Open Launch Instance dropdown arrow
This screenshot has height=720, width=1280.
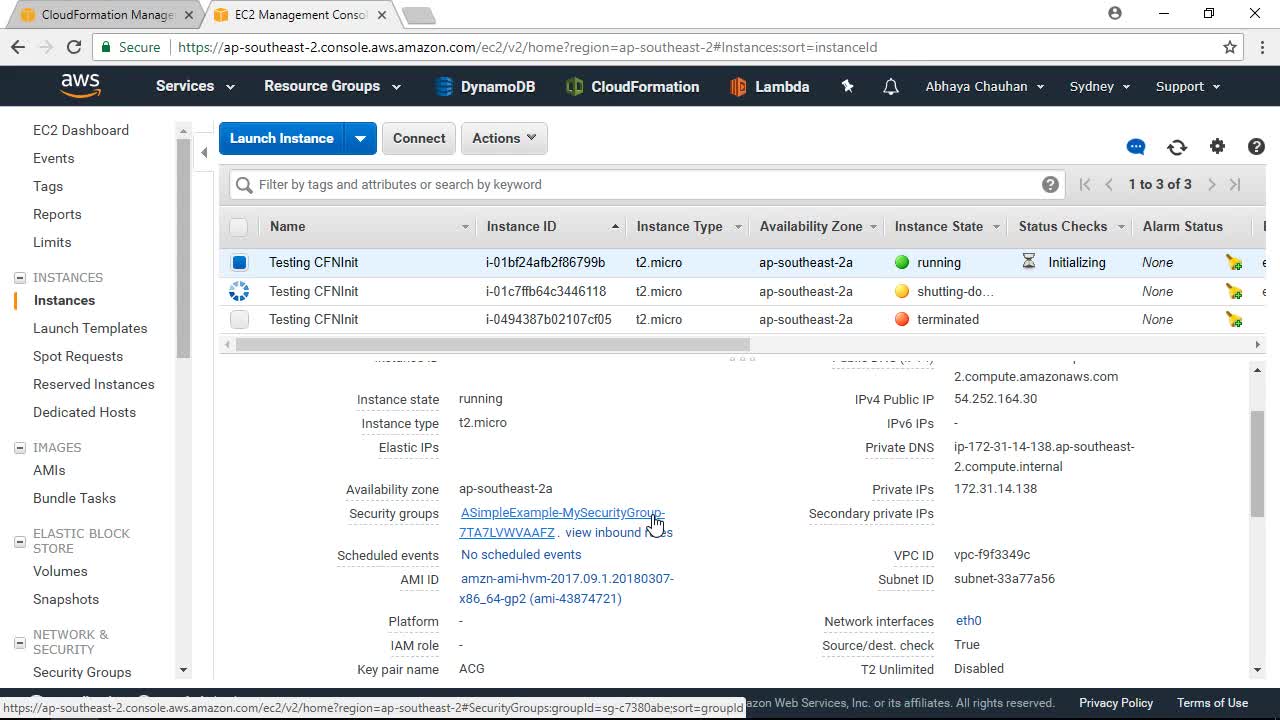pos(360,138)
